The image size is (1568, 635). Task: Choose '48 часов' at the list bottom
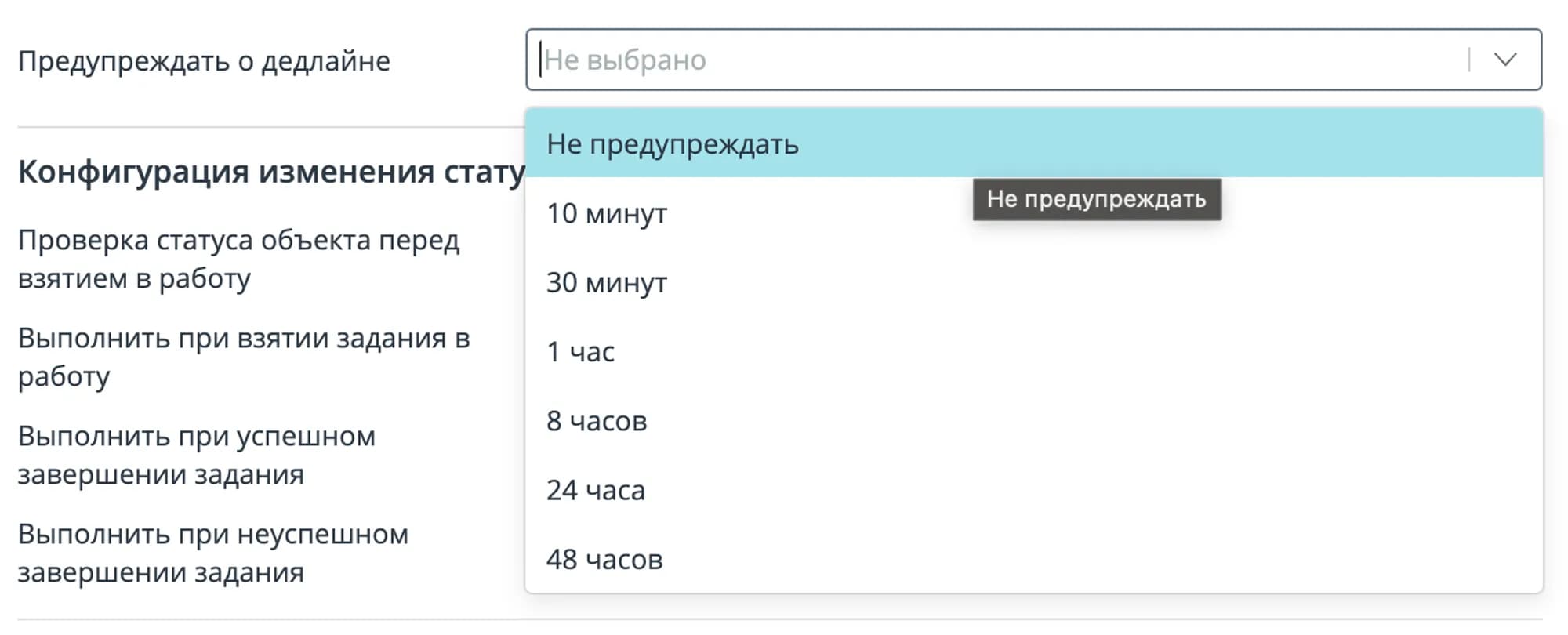pyautogui.click(x=604, y=559)
